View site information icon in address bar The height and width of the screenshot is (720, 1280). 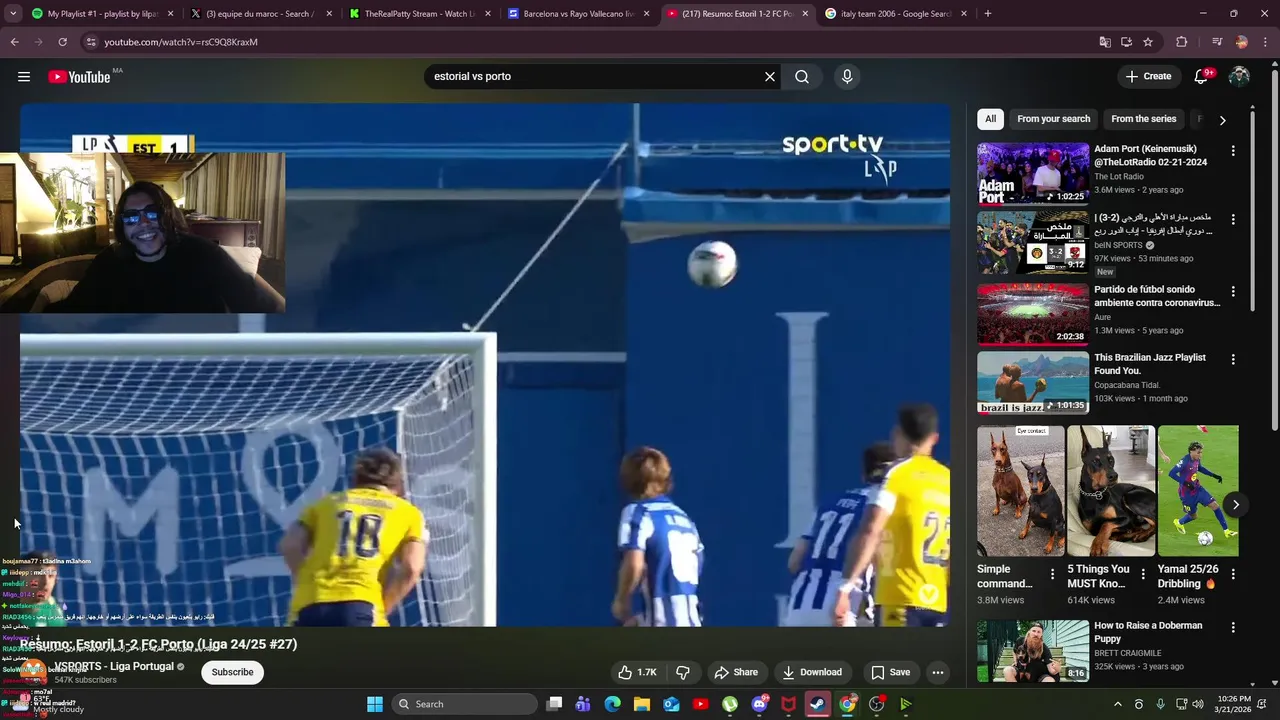tap(91, 42)
